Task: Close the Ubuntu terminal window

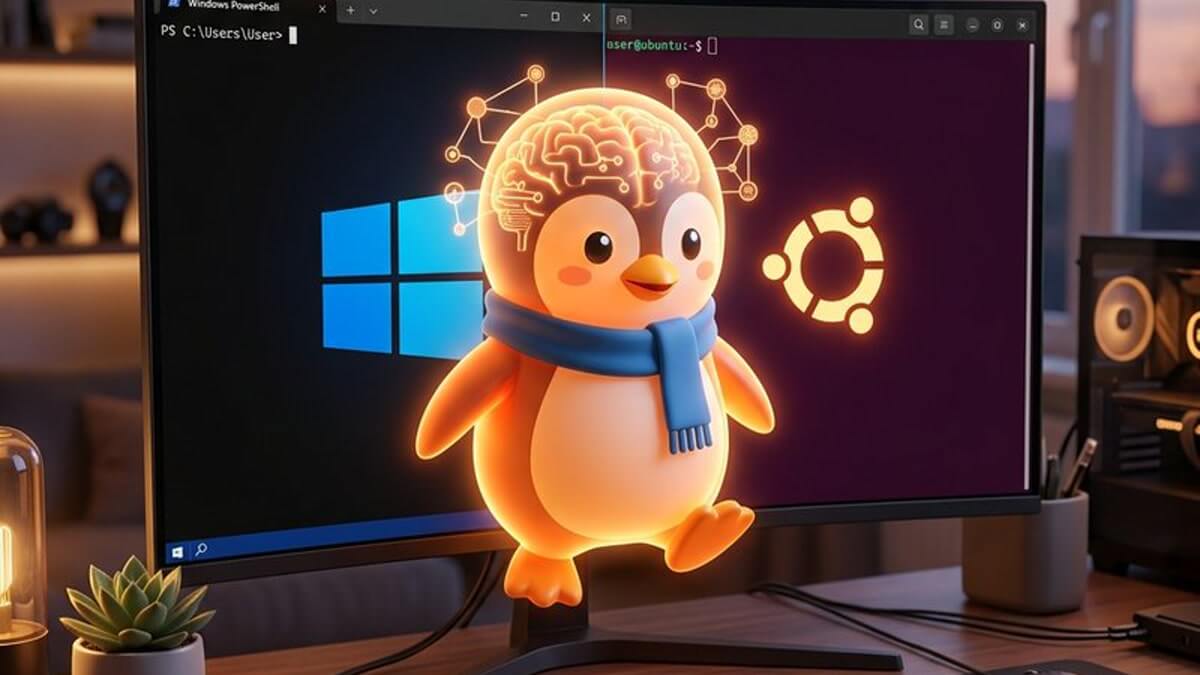Action: 1023,24
